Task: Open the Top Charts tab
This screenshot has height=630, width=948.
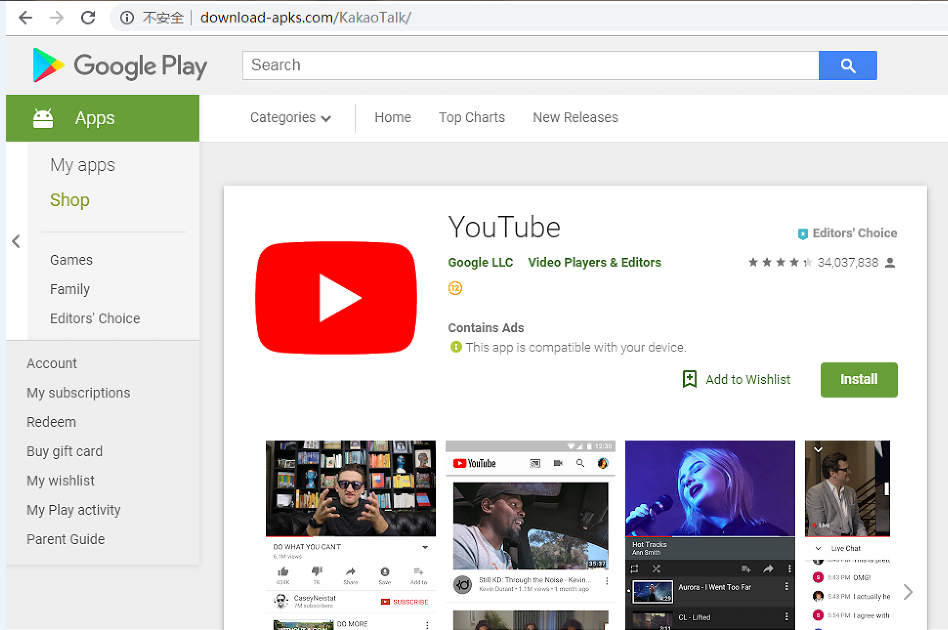Action: [472, 117]
